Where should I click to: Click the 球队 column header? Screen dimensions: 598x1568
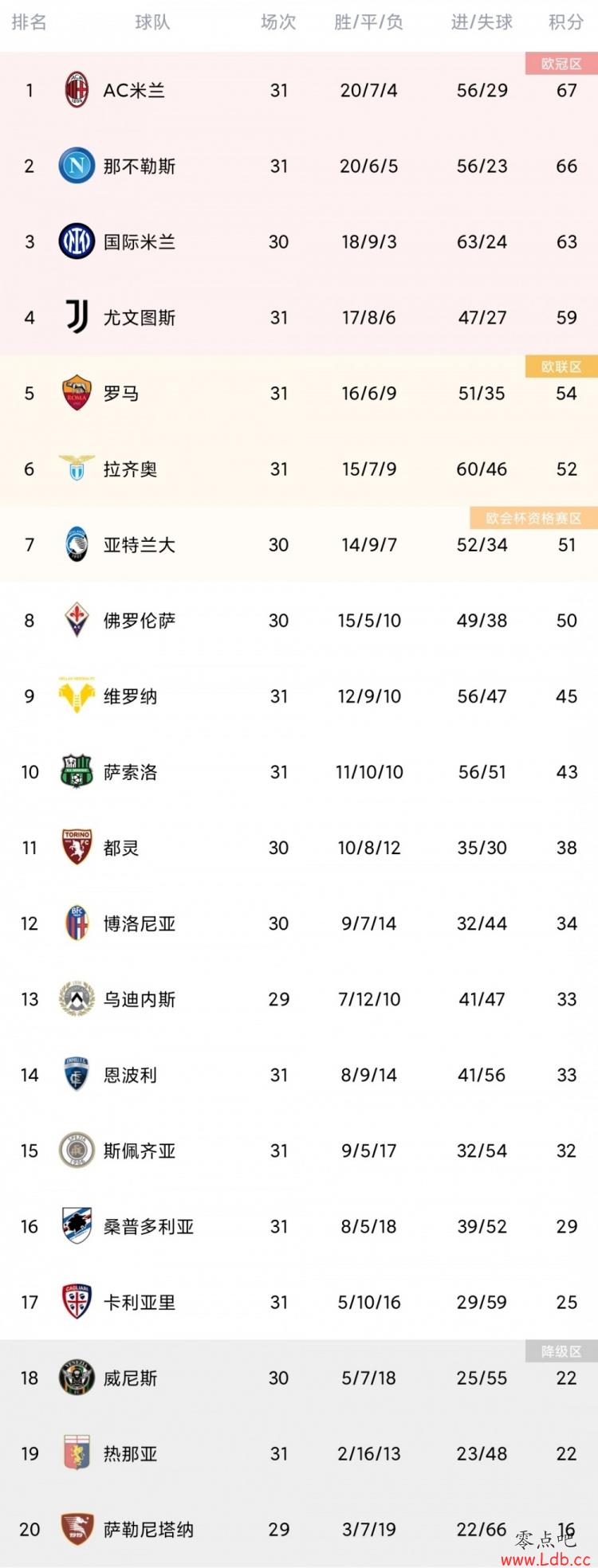[152, 22]
